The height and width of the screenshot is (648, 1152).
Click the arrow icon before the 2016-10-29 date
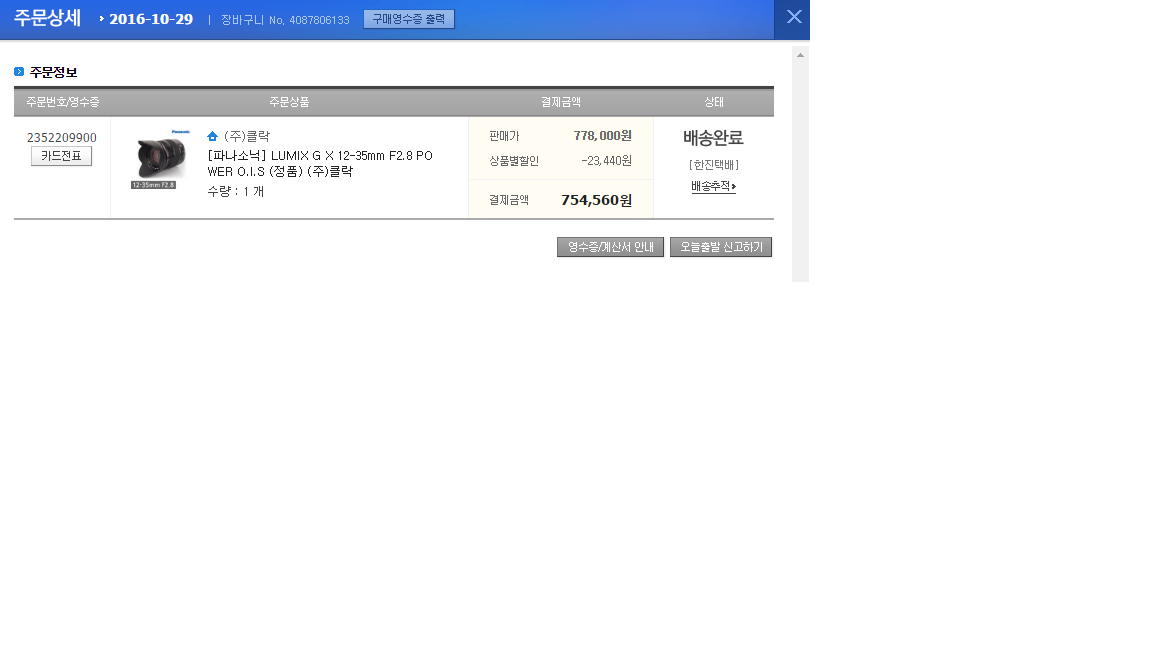[x=102, y=19]
